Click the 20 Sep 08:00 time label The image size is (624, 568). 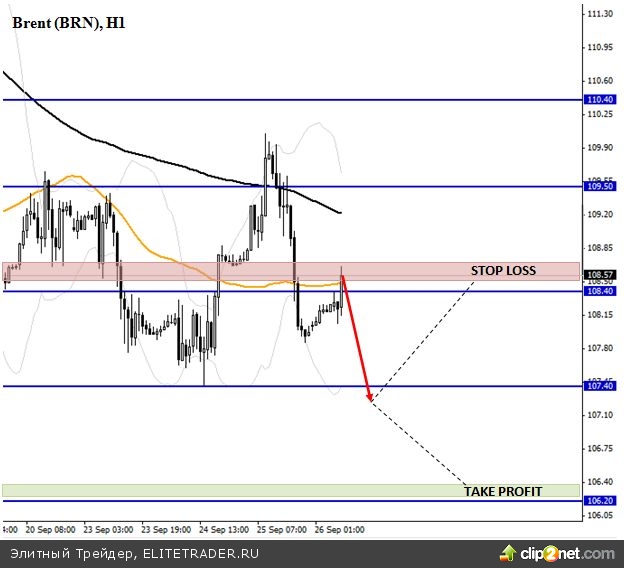(50, 527)
